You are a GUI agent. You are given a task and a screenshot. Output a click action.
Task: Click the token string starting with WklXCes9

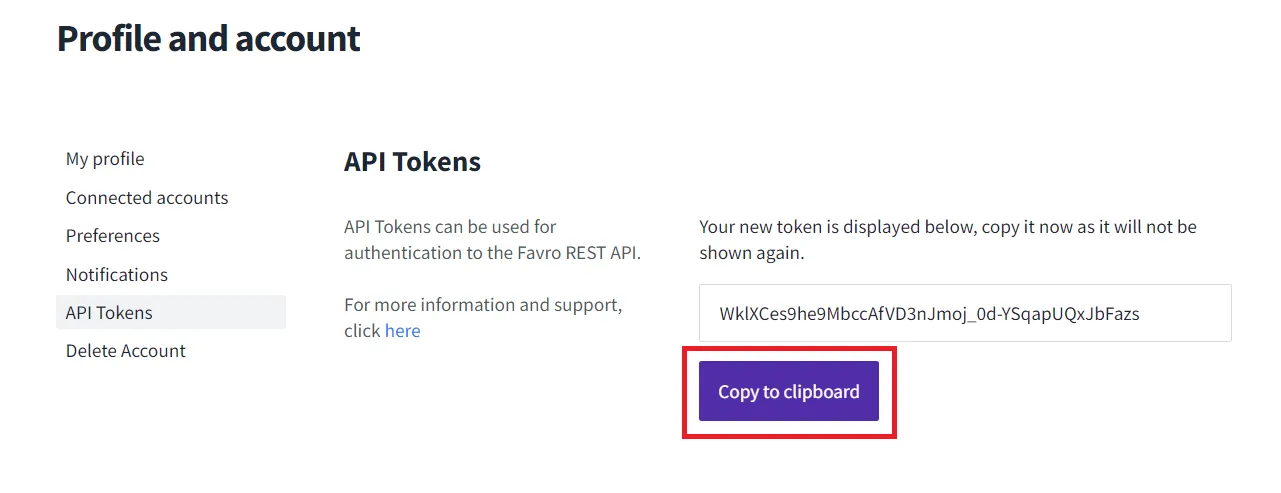[x=929, y=314]
